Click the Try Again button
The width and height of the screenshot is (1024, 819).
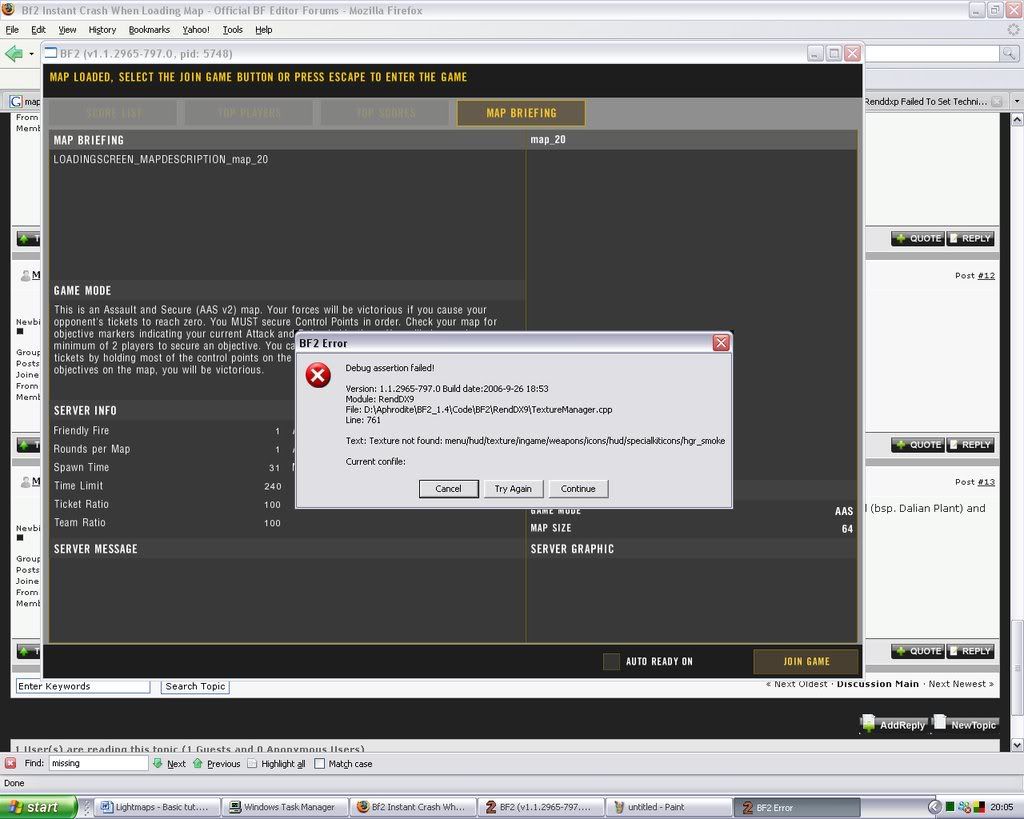(x=513, y=488)
